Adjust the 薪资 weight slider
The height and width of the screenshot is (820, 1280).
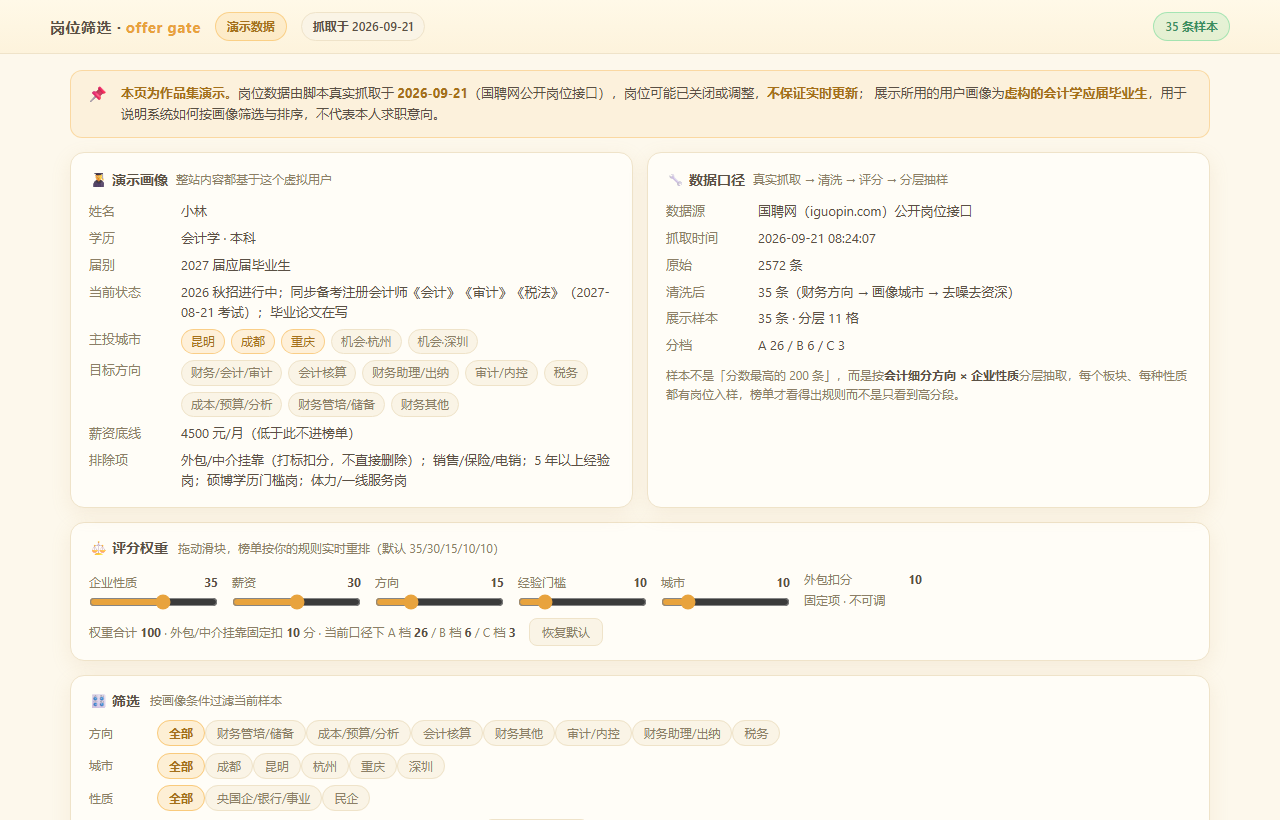coord(296,602)
